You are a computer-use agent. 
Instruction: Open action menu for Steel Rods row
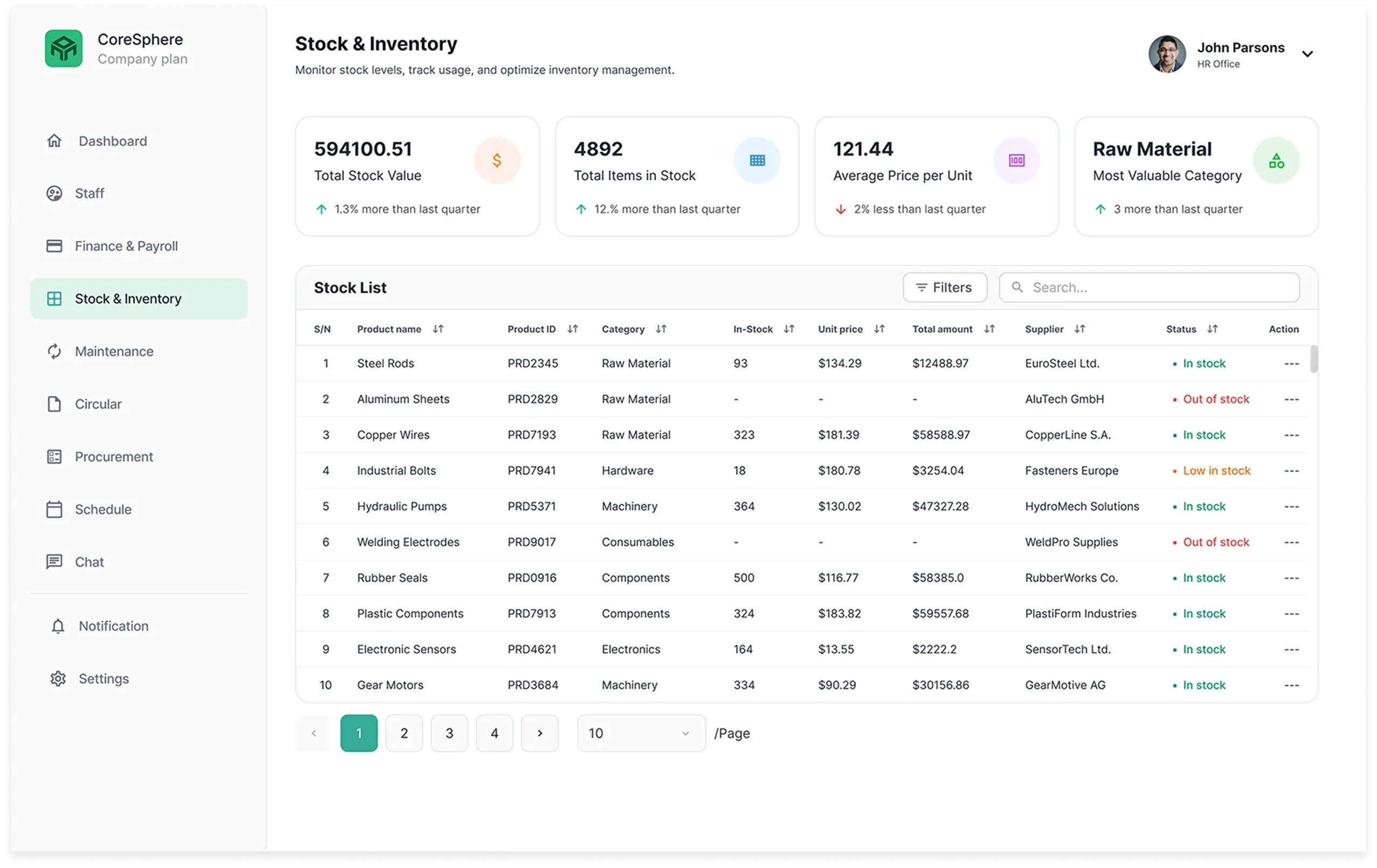[x=1291, y=364]
